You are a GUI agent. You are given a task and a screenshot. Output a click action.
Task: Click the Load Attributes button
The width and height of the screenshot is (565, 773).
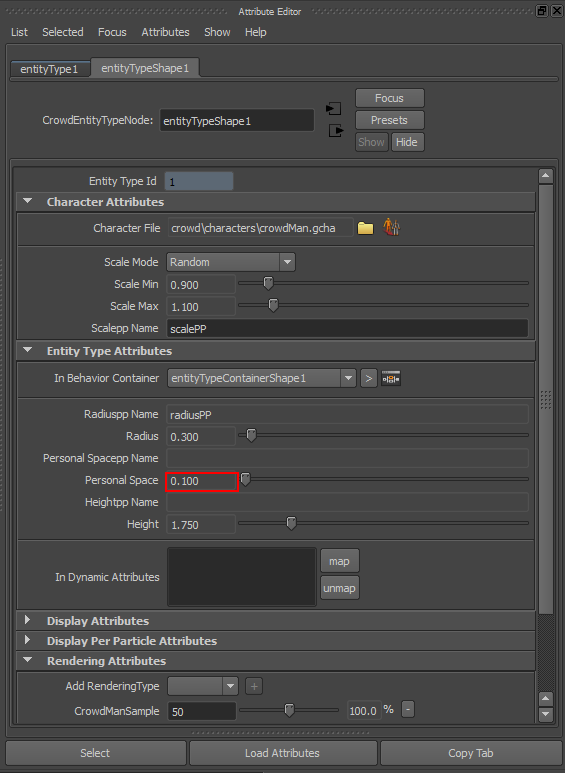[x=282, y=753]
